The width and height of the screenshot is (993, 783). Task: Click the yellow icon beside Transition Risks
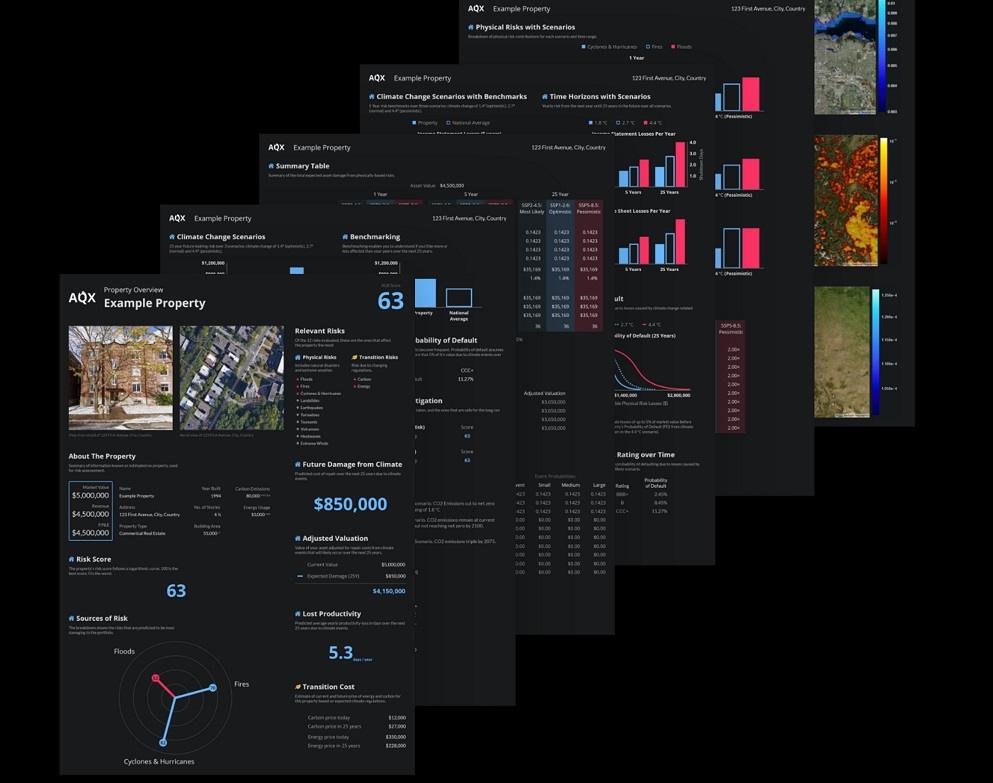(x=355, y=357)
